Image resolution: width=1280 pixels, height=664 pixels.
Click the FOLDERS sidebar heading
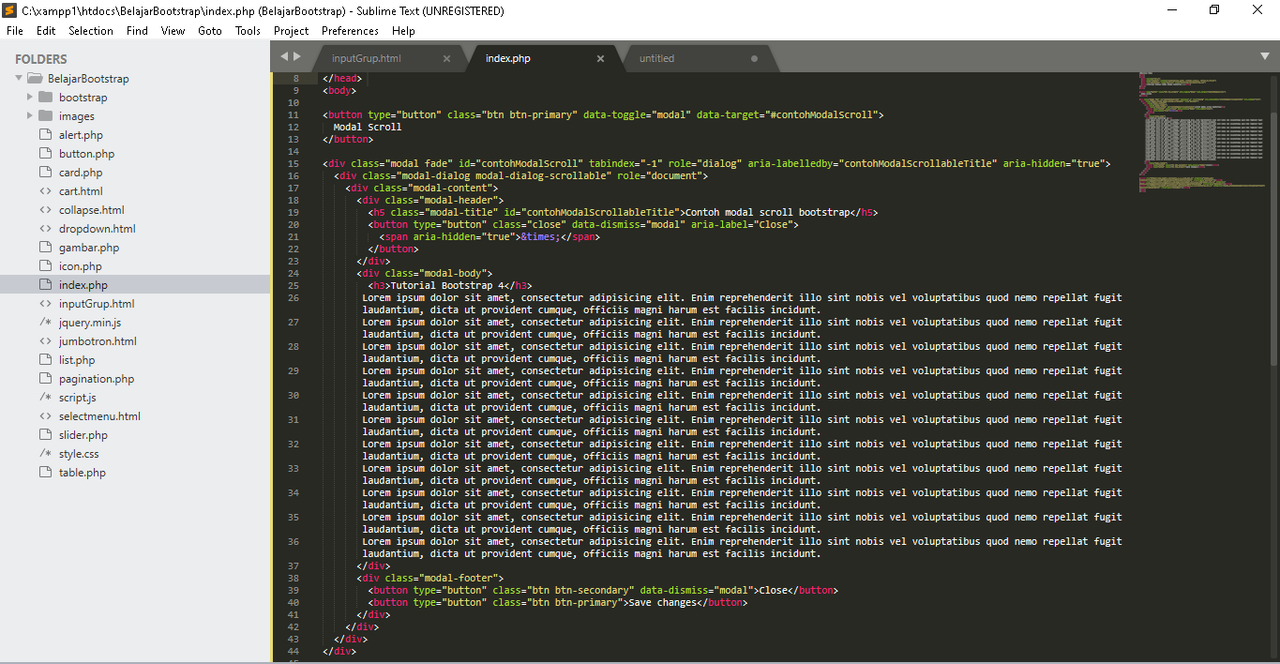pos(41,59)
